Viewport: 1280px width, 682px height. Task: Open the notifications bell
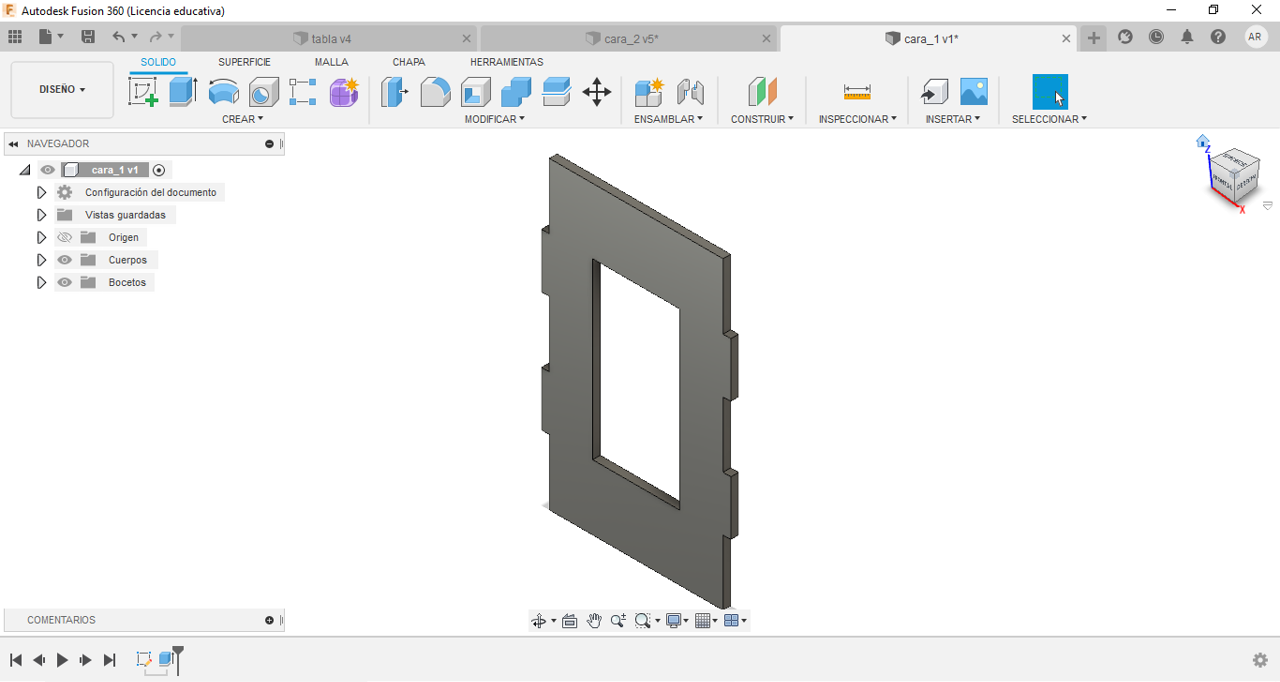[1187, 37]
